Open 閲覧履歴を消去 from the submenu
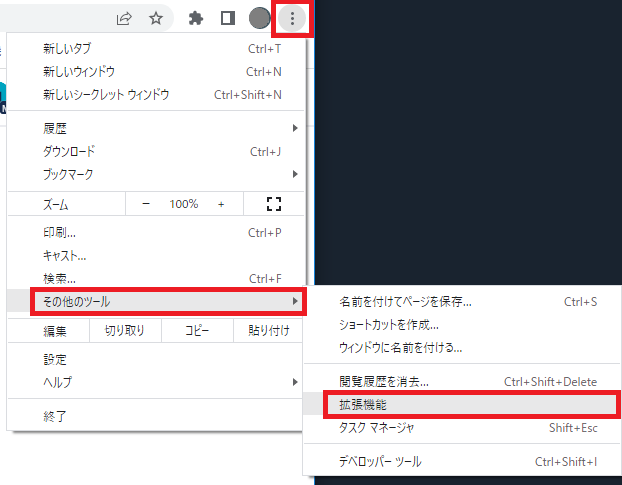Screen dimensions: 622x485 point(384,381)
